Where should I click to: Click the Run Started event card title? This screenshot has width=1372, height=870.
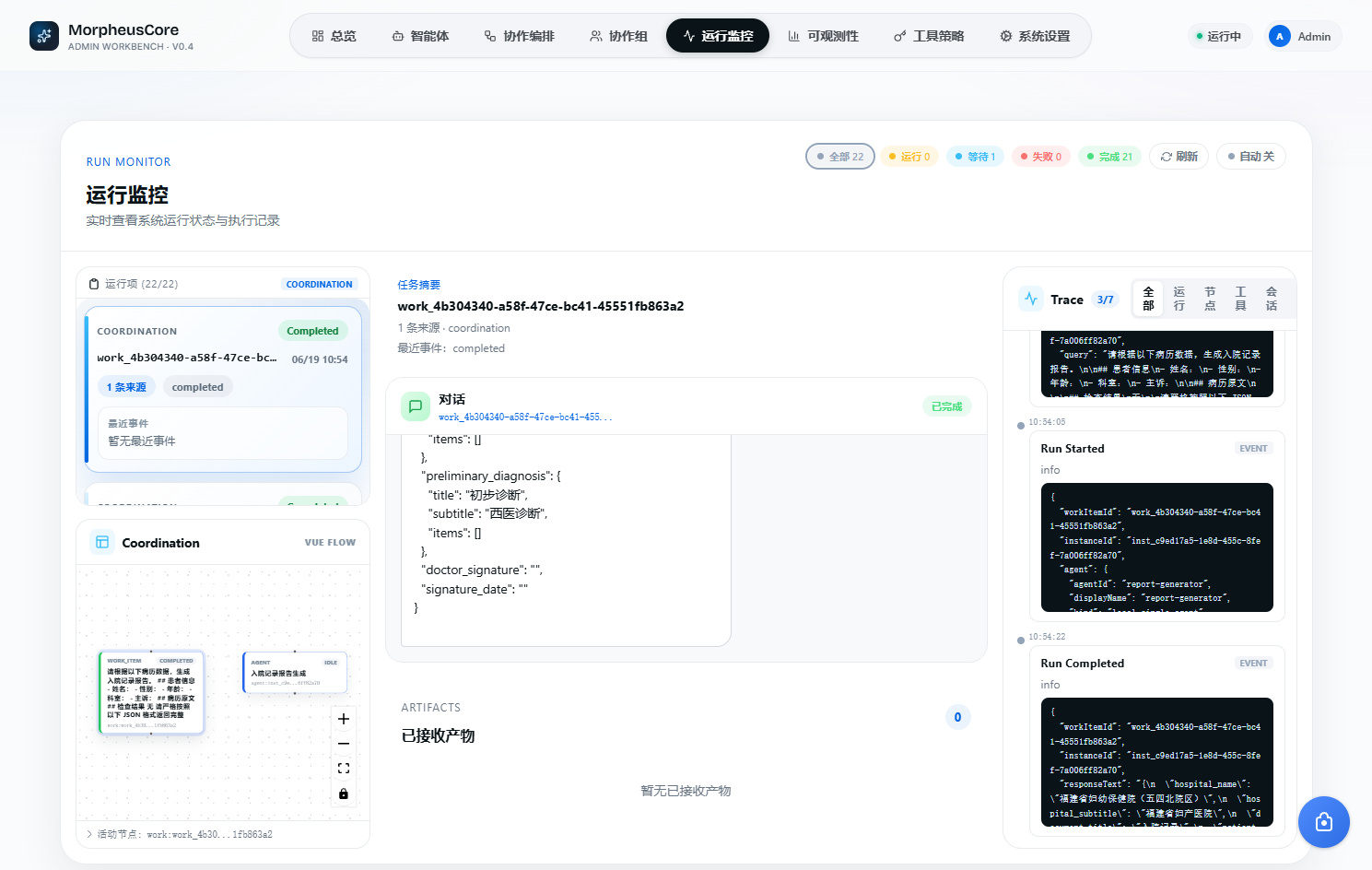(1073, 449)
